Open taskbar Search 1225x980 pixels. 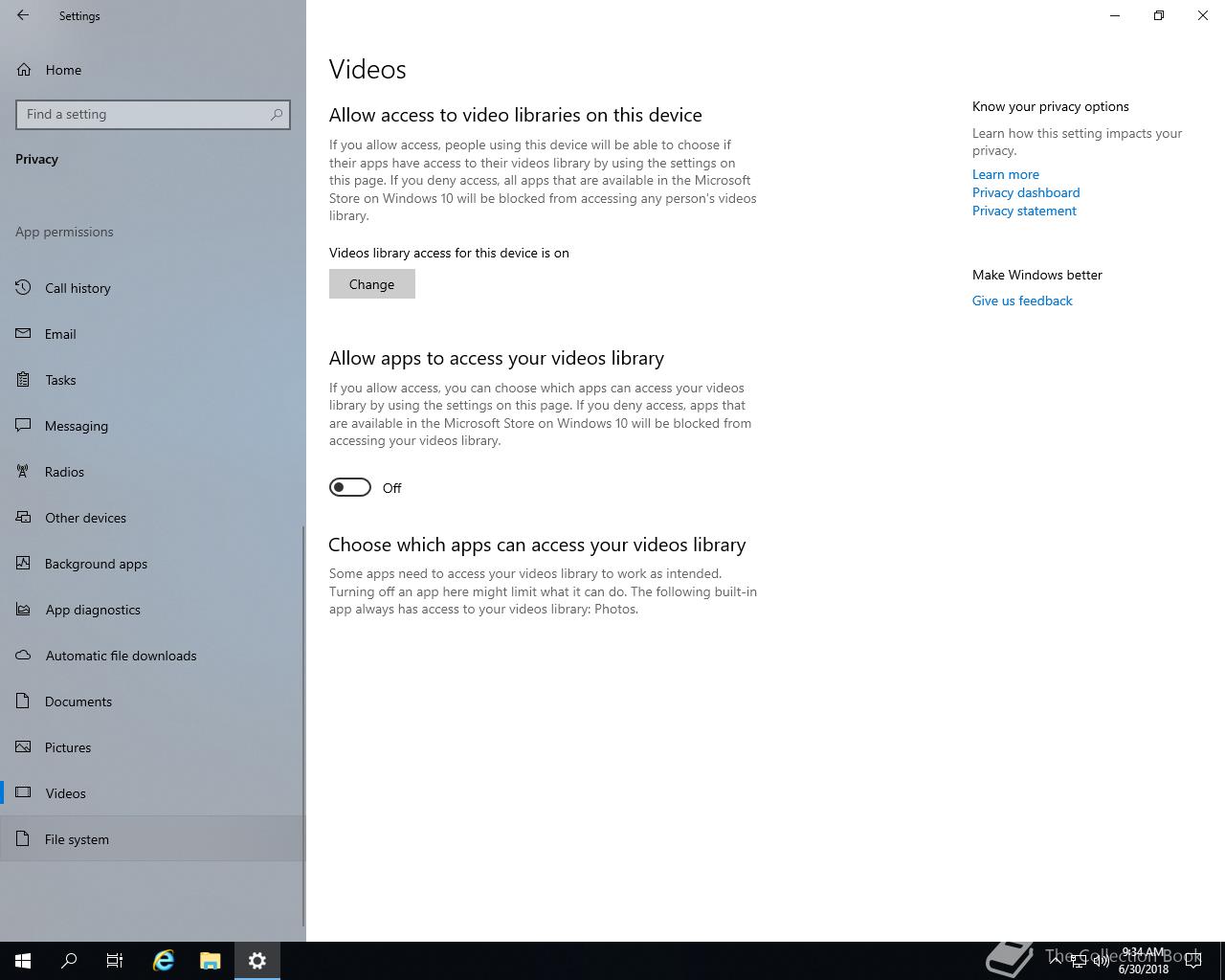click(69, 961)
